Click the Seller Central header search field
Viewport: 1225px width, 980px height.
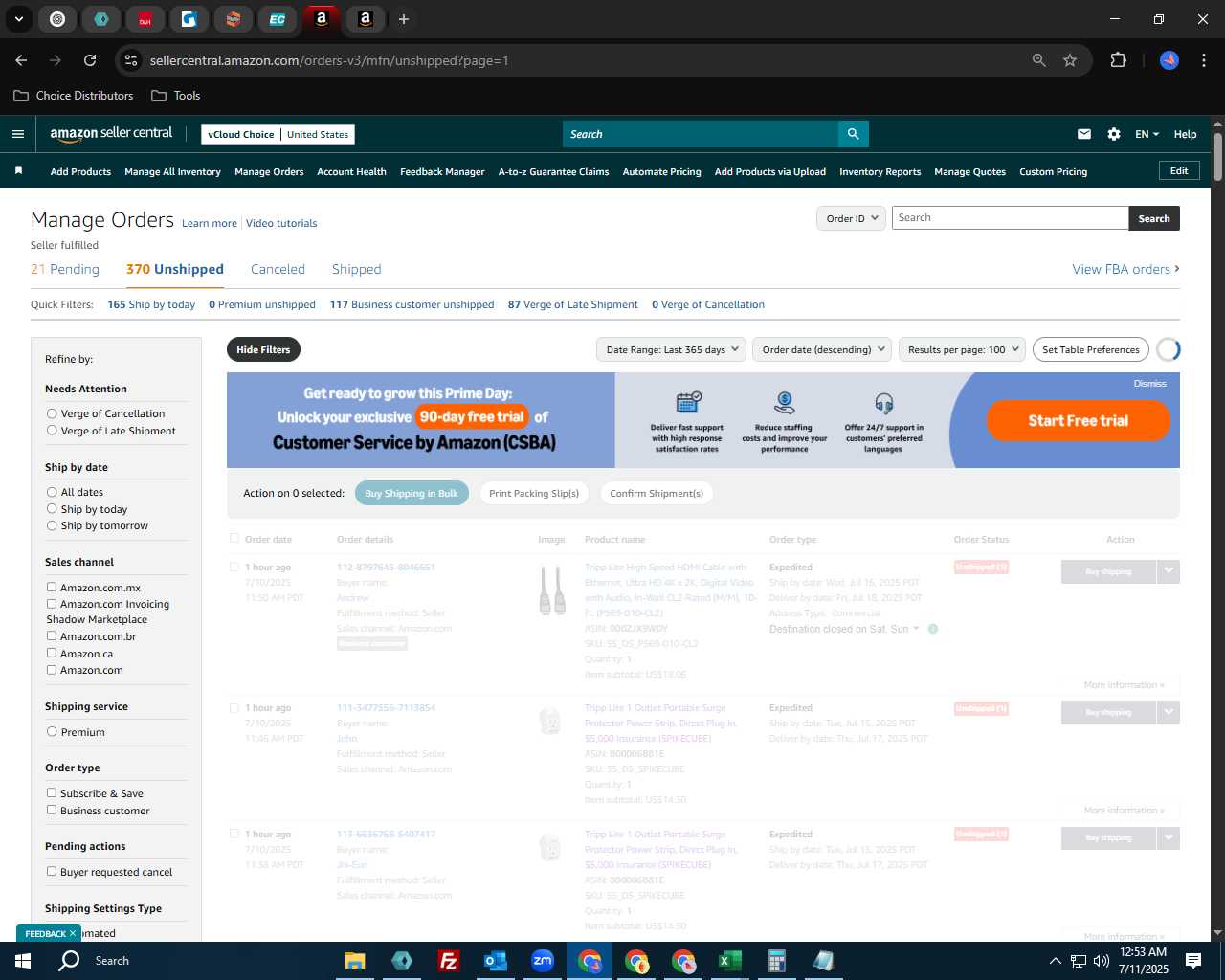coord(701,134)
